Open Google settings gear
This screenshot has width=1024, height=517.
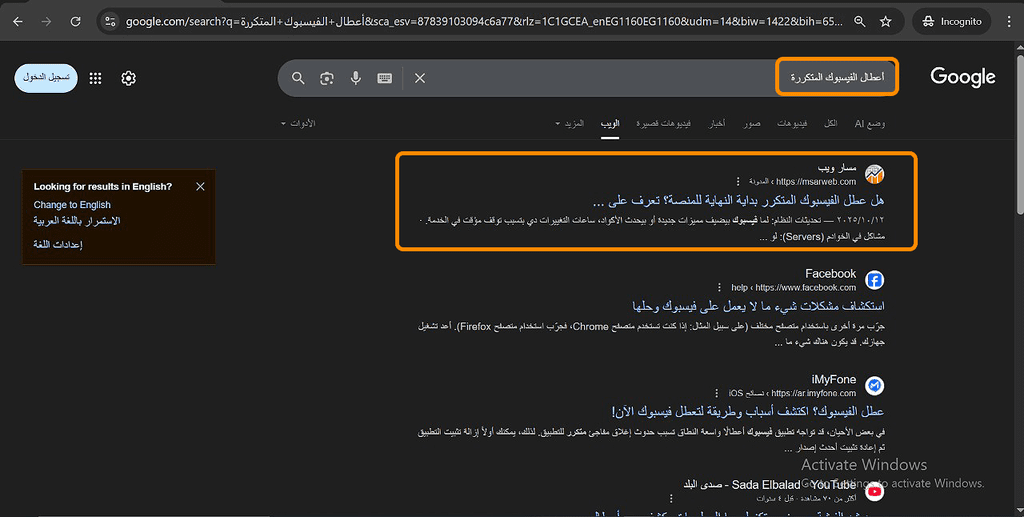coord(129,78)
